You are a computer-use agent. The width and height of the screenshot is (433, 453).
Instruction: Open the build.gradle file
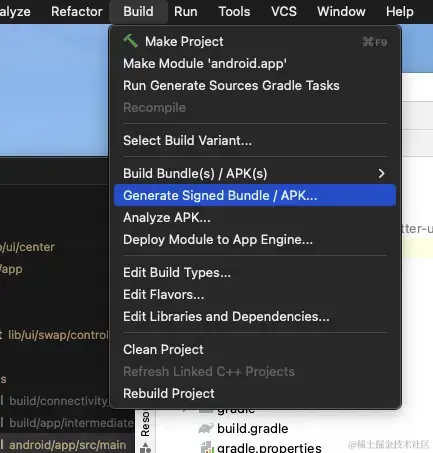coord(252,428)
